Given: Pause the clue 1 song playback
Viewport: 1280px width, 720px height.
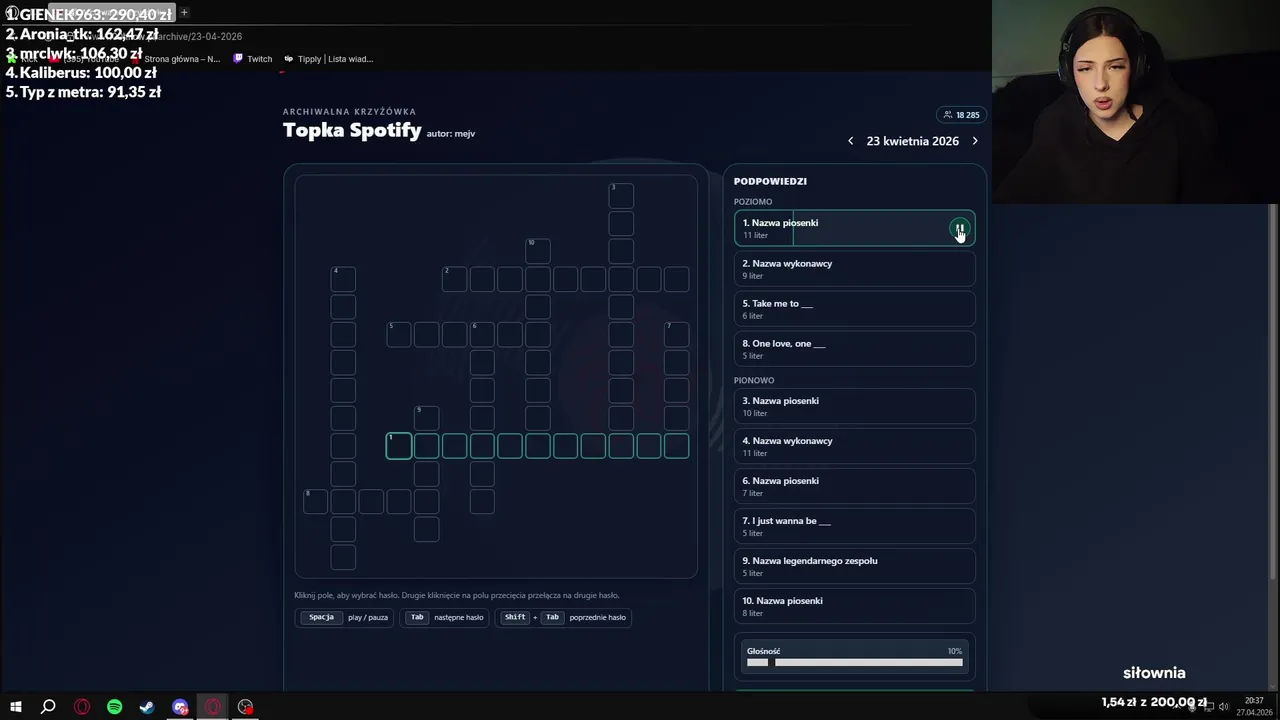Looking at the screenshot, I should (959, 229).
